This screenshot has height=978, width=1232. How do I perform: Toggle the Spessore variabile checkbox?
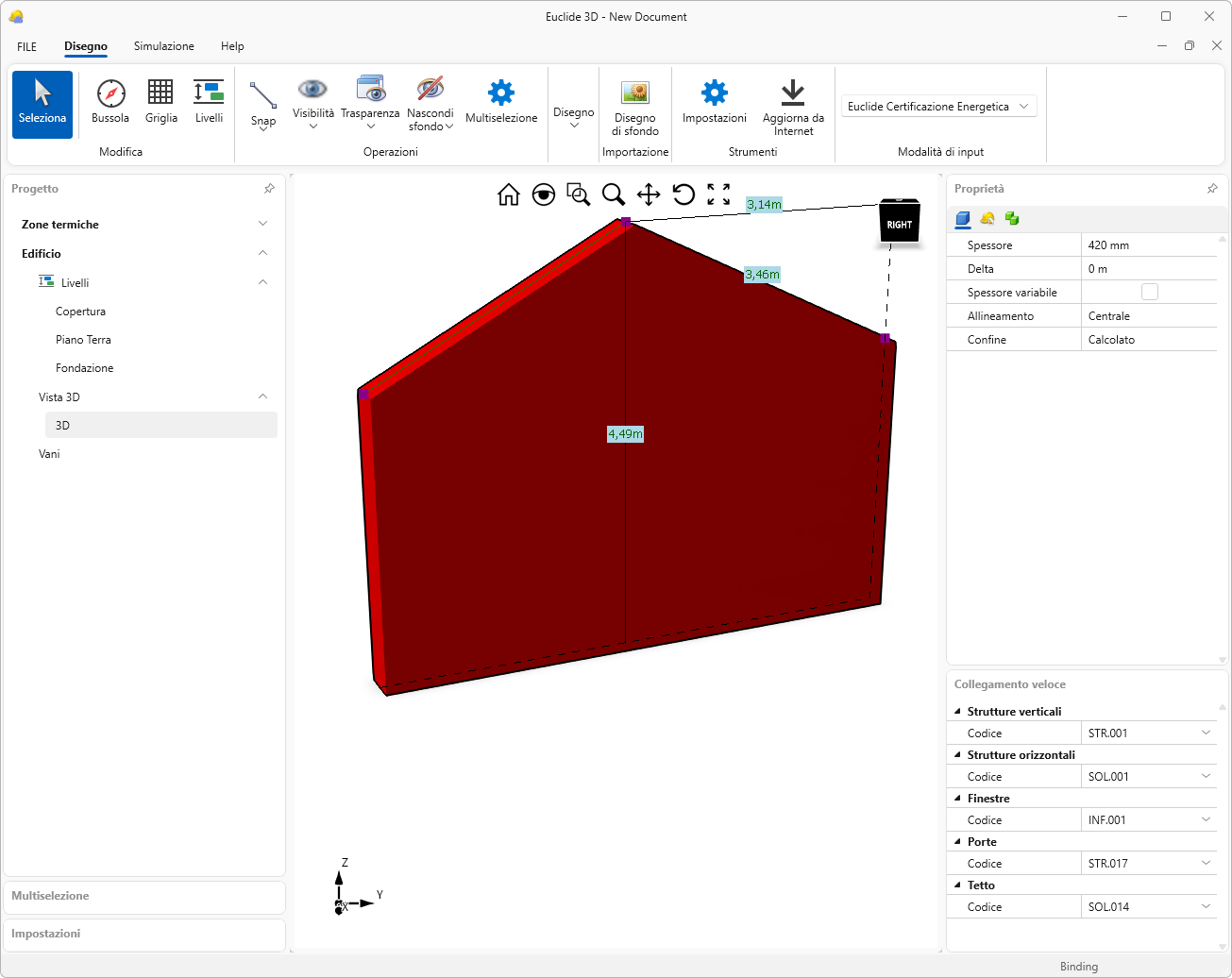[1149, 292]
